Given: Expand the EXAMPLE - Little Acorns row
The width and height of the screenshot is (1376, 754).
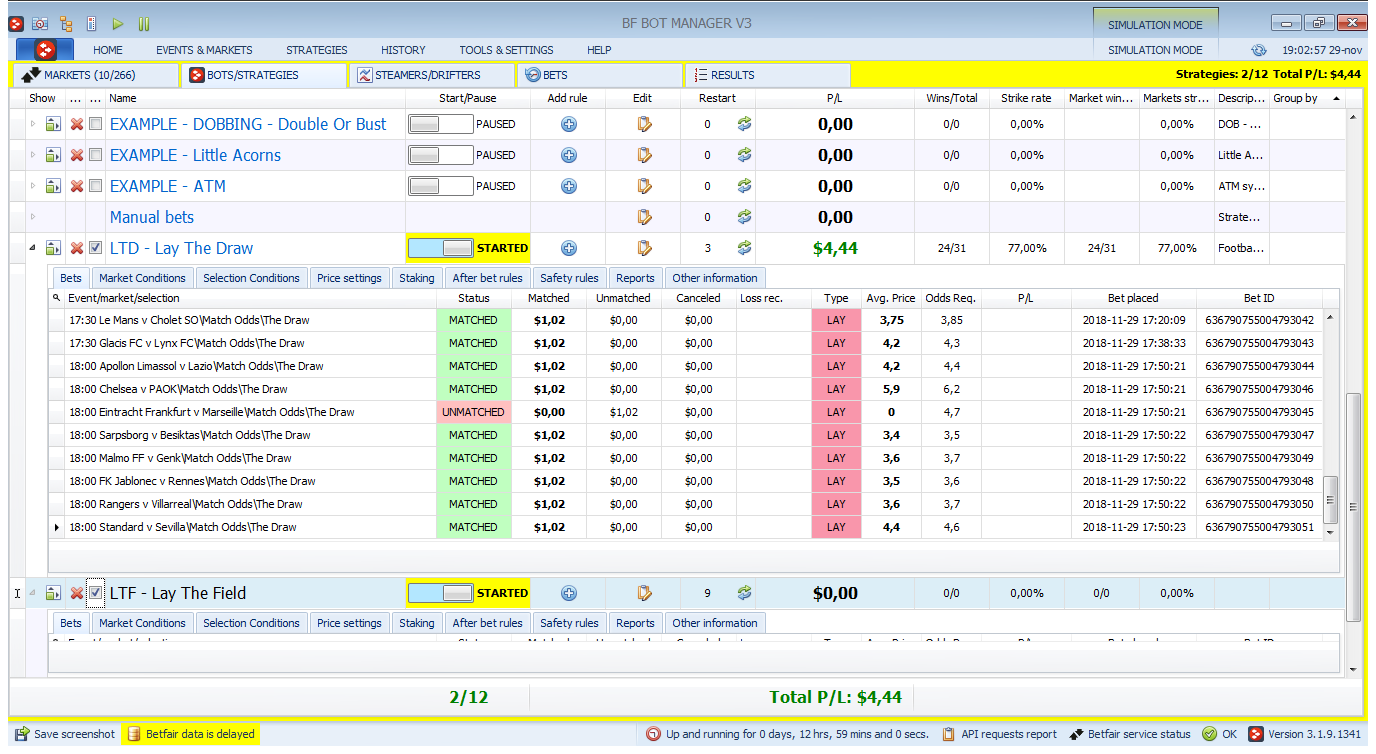Looking at the screenshot, I should click(x=32, y=155).
